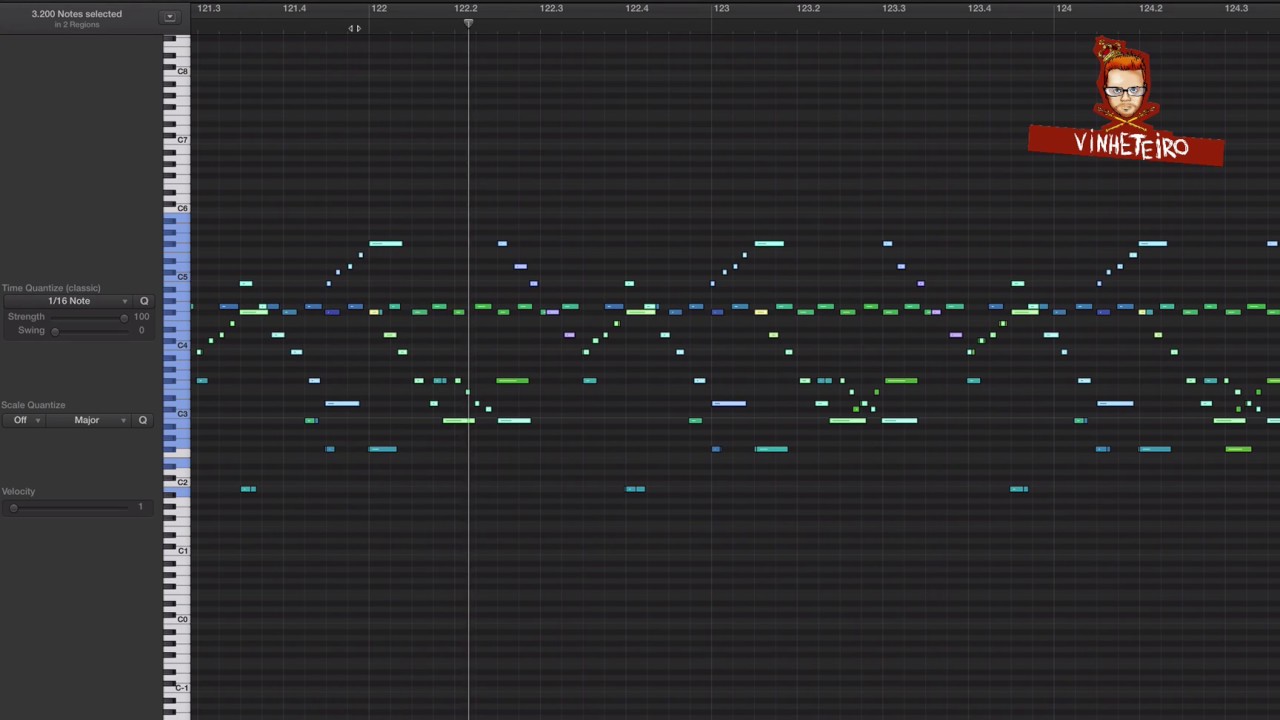Screen dimensions: 1280x720
Task: Open the Major scale type dropdown
Action: point(89,420)
